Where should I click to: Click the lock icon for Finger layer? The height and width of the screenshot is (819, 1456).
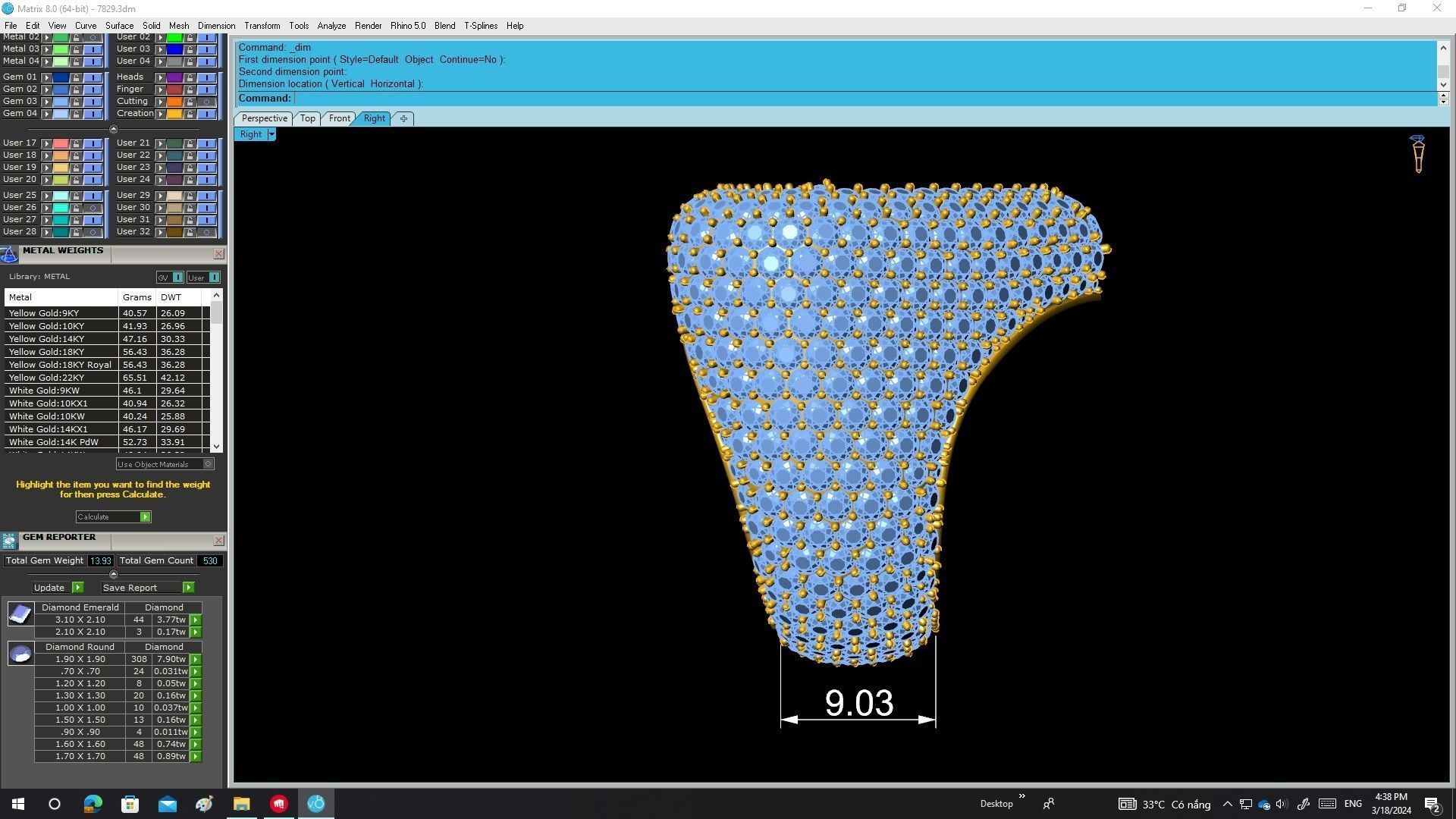[x=190, y=89]
